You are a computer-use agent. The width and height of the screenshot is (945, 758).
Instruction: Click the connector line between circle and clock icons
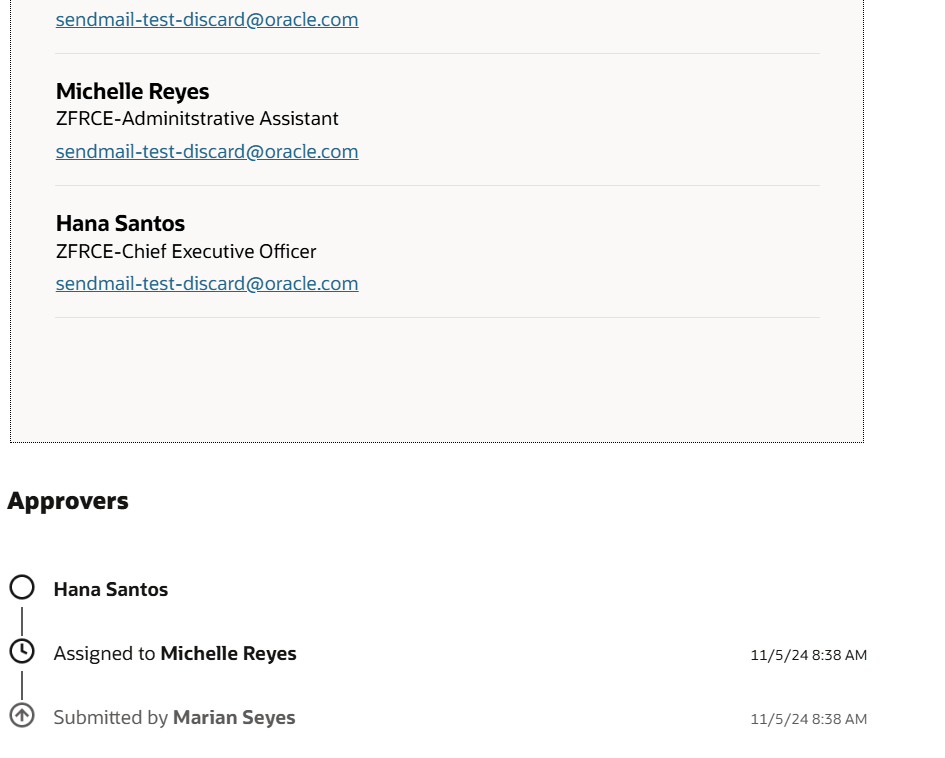pyautogui.click(x=22, y=621)
